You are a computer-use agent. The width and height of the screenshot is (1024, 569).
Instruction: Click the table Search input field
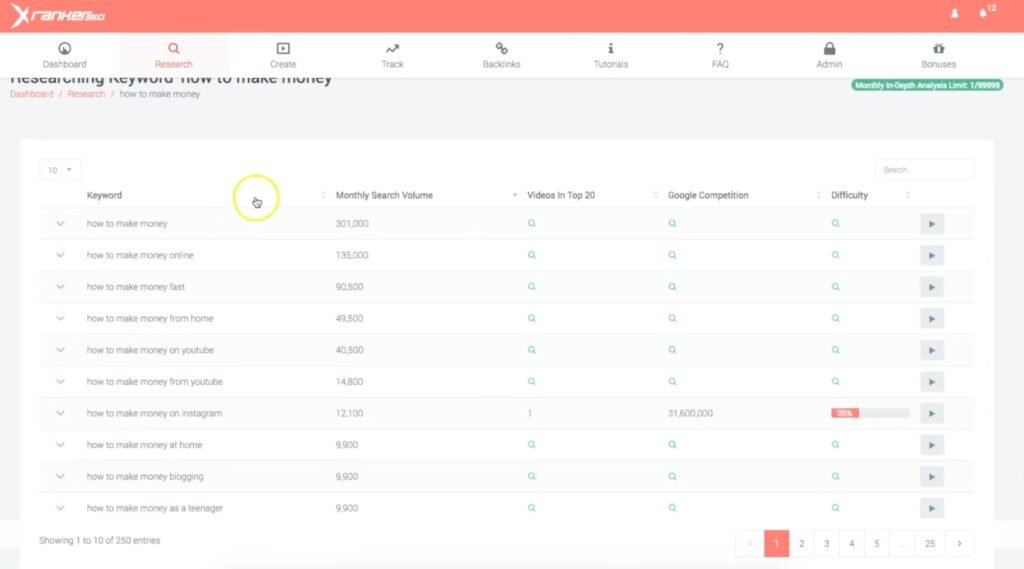[923, 170]
